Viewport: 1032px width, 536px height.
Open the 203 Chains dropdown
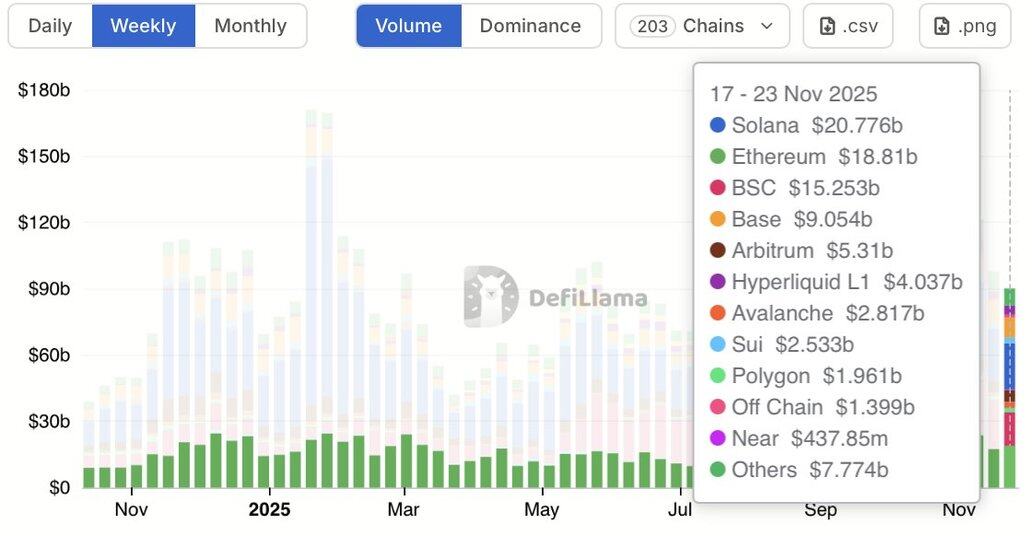click(702, 26)
